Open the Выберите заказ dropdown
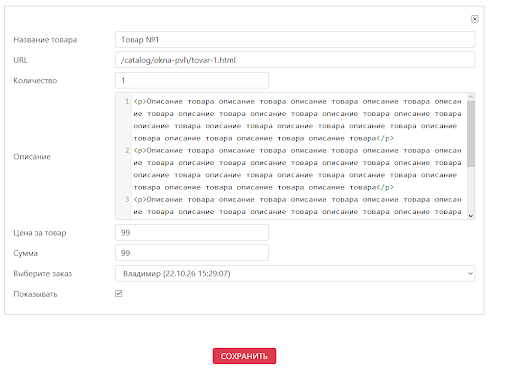The image size is (512, 381). coord(295,274)
